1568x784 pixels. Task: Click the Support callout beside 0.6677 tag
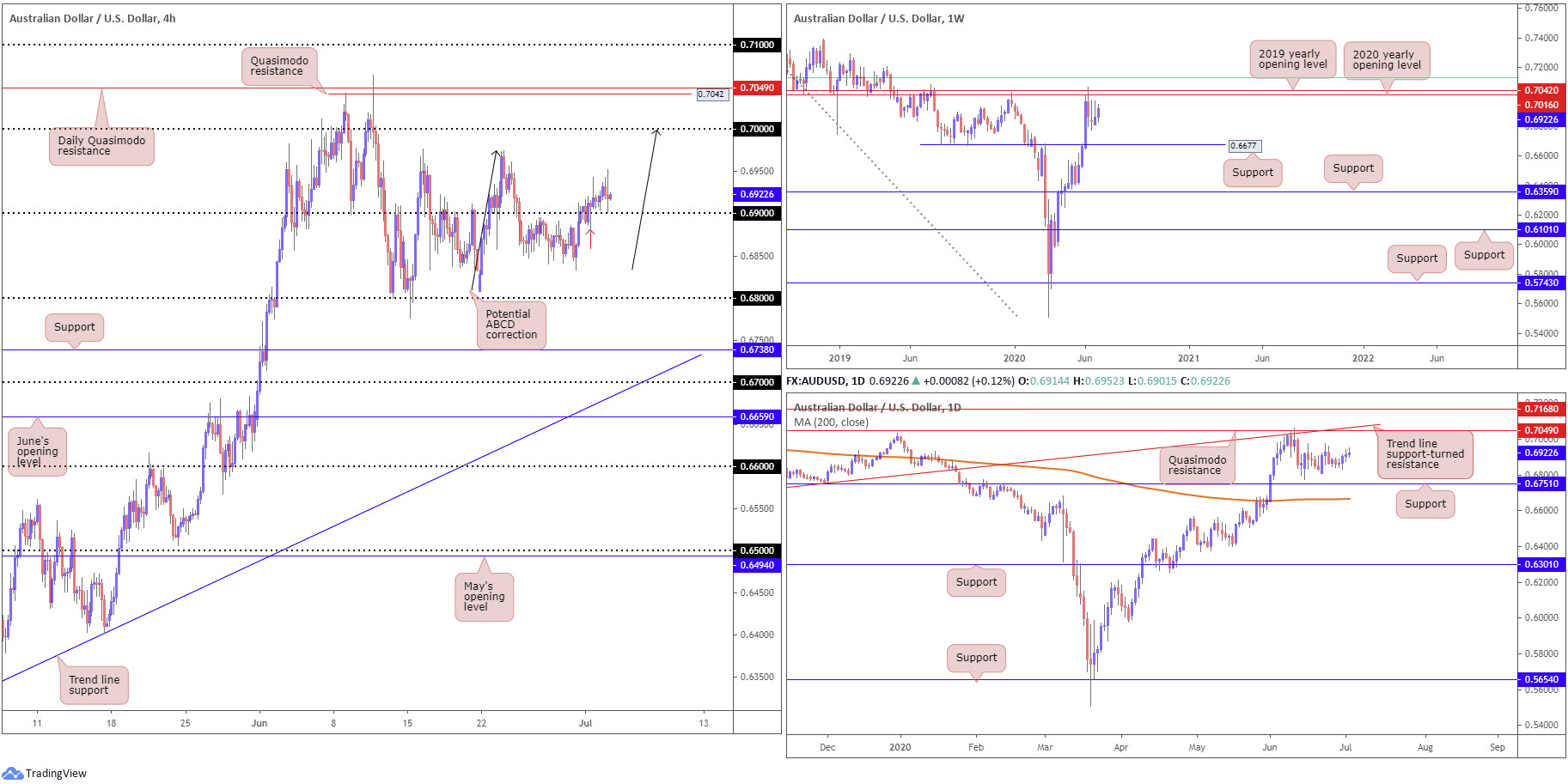tap(1253, 173)
